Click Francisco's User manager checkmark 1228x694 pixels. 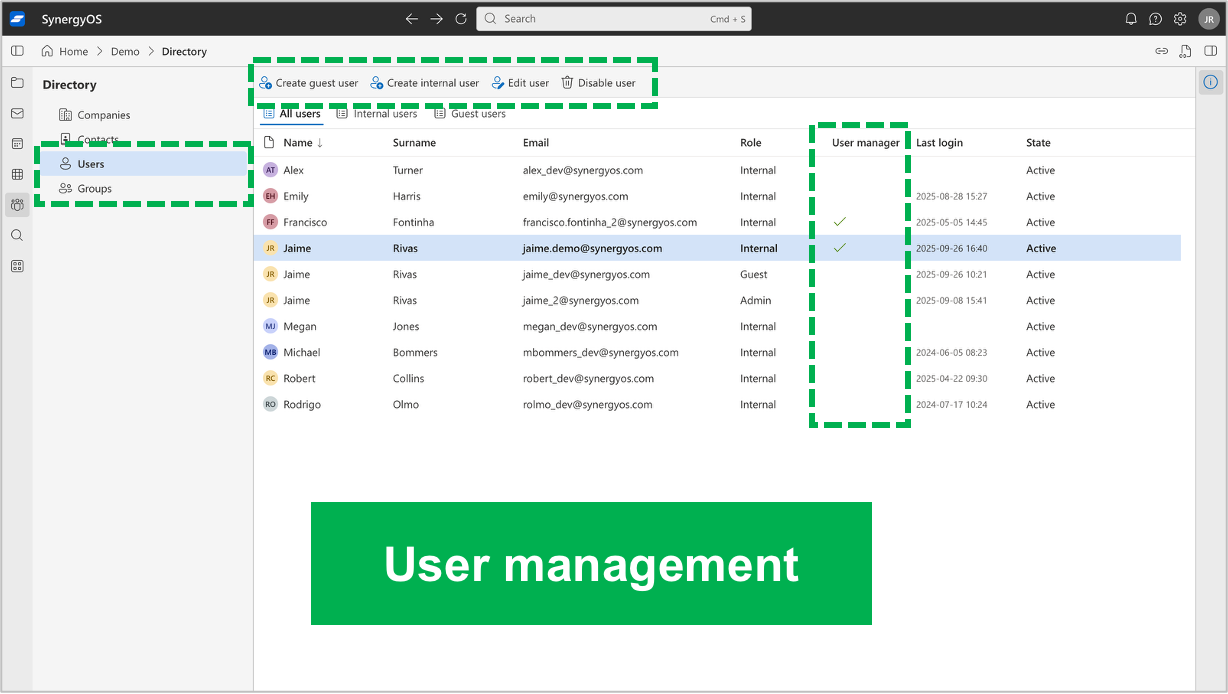coord(840,222)
